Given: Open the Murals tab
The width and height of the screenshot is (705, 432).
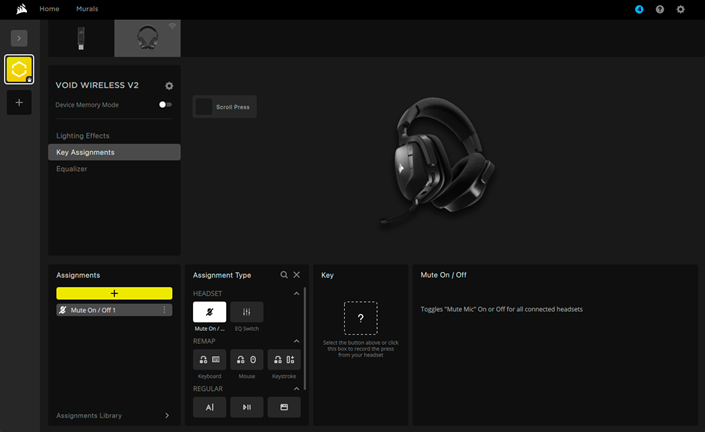Looking at the screenshot, I should tap(87, 9).
